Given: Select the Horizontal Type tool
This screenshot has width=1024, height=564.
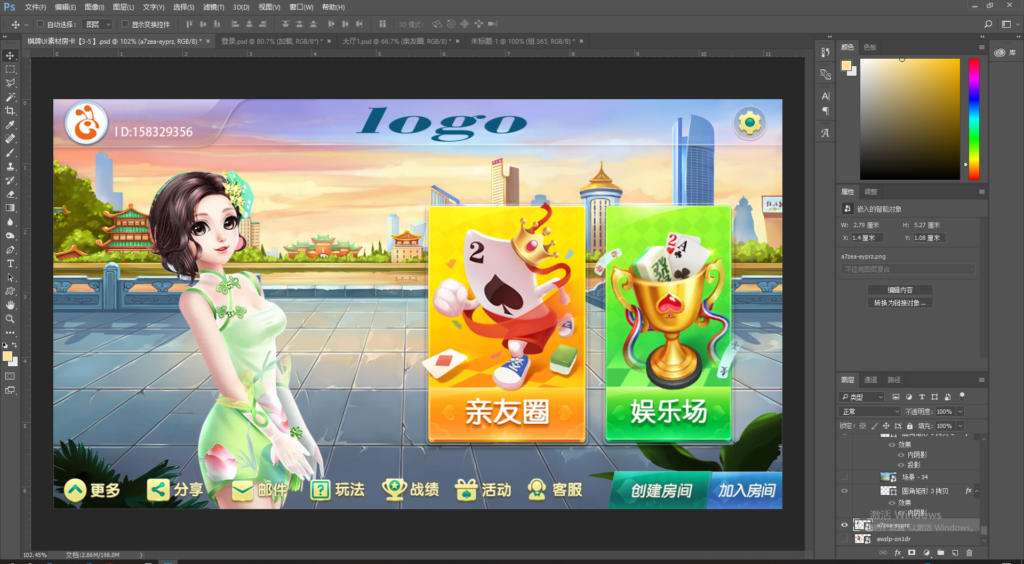Looking at the screenshot, I should 10,263.
